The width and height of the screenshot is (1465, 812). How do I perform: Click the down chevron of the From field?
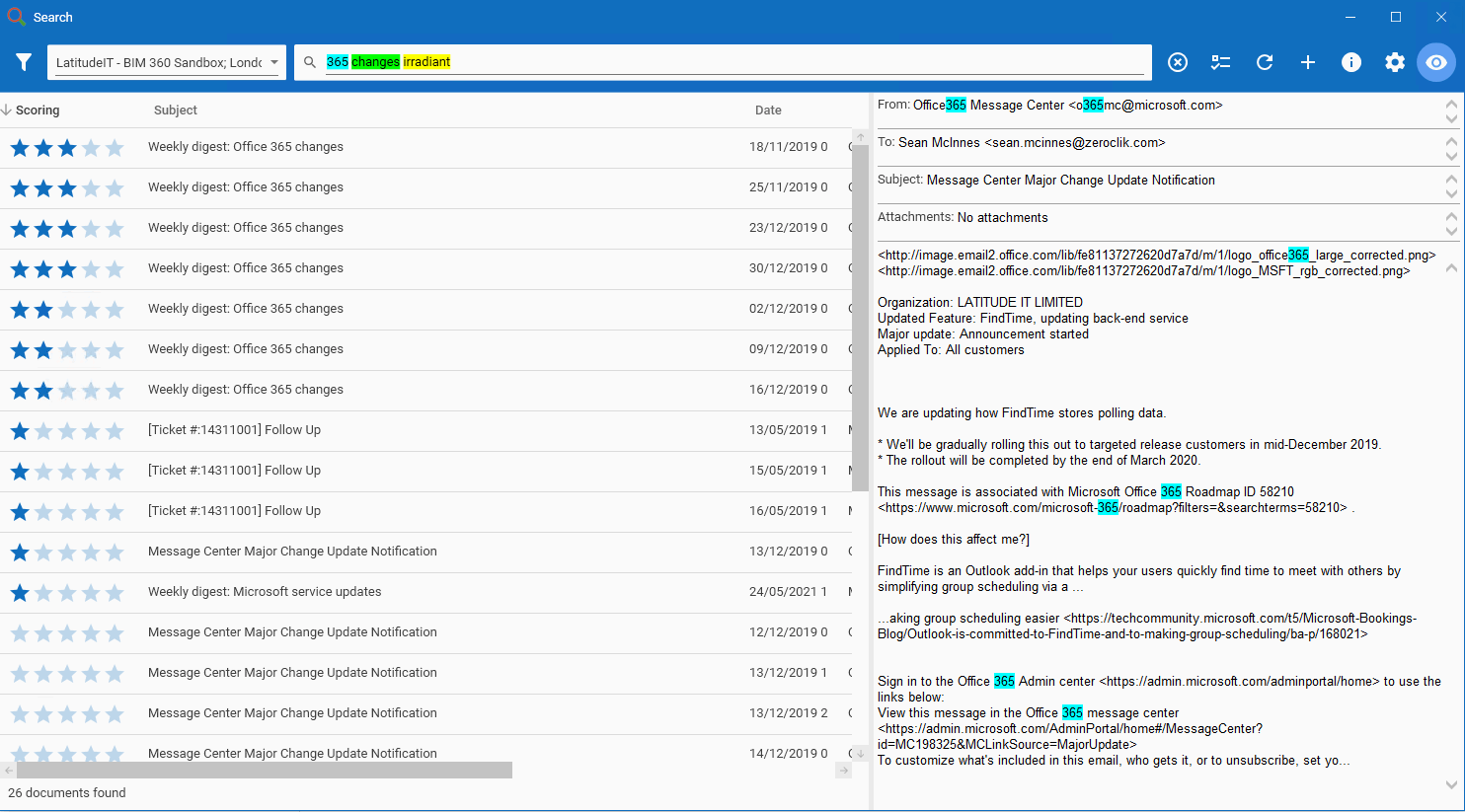click(1451, 118)
